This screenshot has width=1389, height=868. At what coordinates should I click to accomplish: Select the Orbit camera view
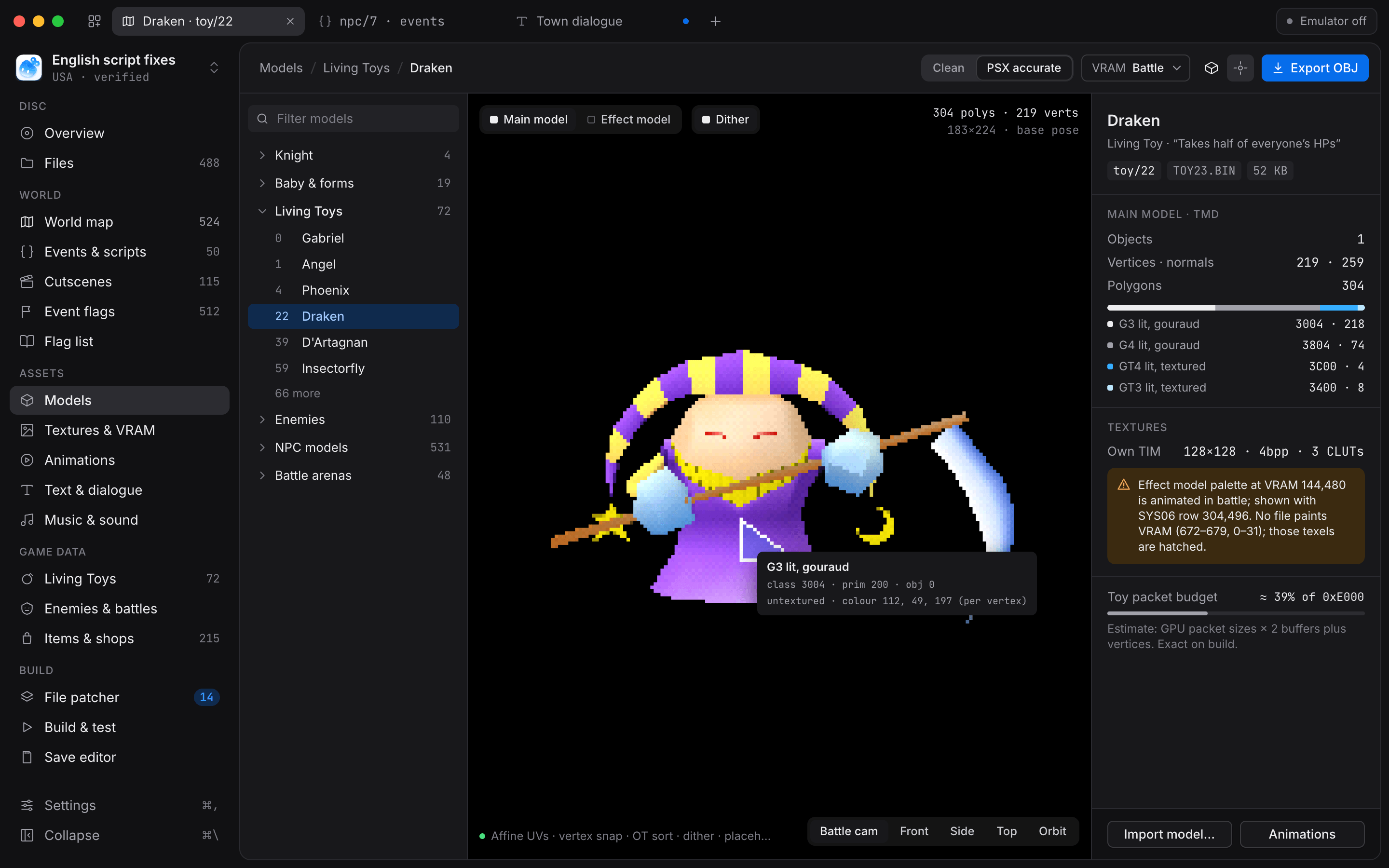click(1052, 831)
